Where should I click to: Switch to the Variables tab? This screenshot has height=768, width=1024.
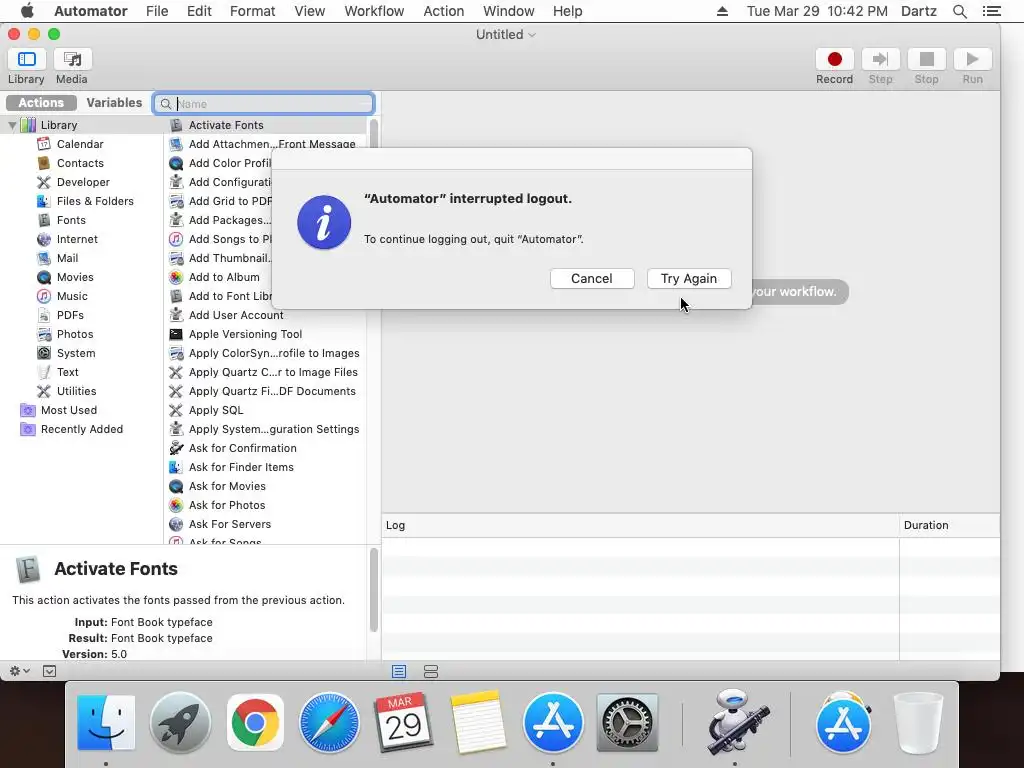point(114,103)
